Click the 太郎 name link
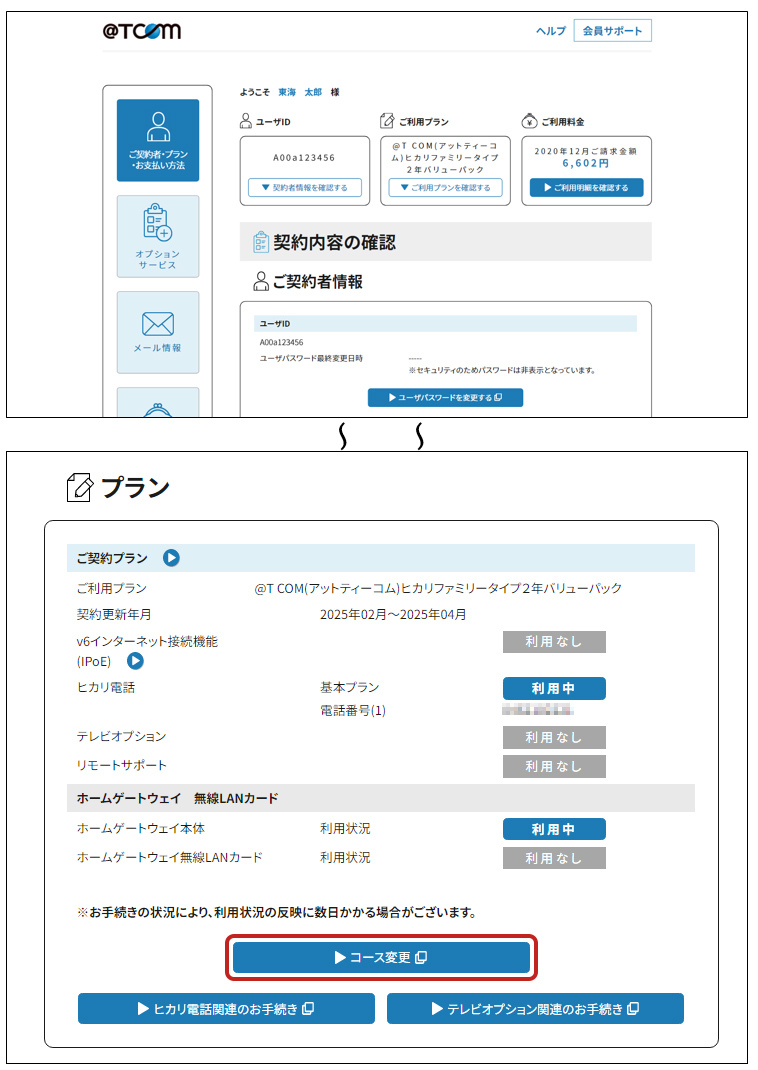 point(313,92)
